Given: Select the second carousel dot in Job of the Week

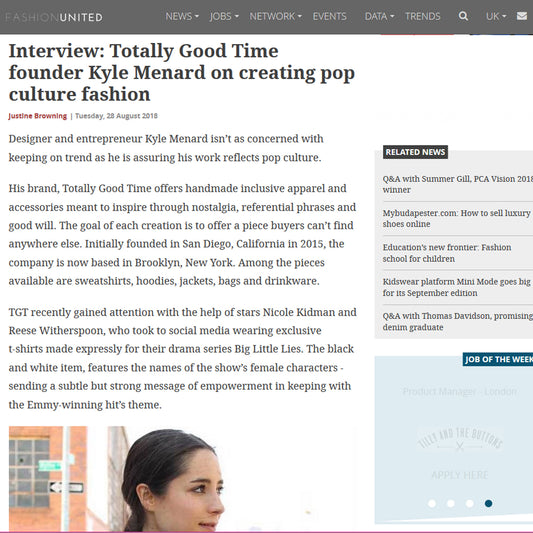Looking at the screenshot, I should click(451, 503).
